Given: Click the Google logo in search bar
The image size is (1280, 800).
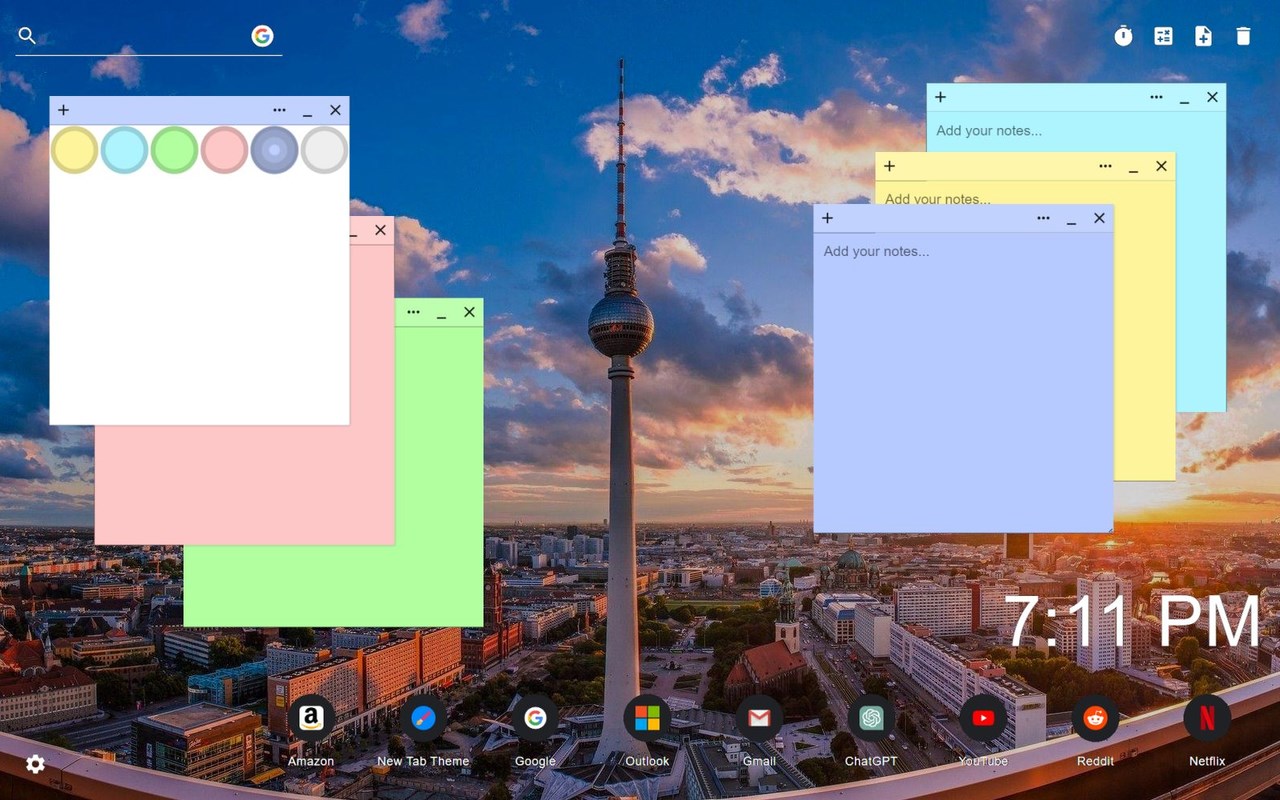Looking at the screenshot, I should coord(262,36).
